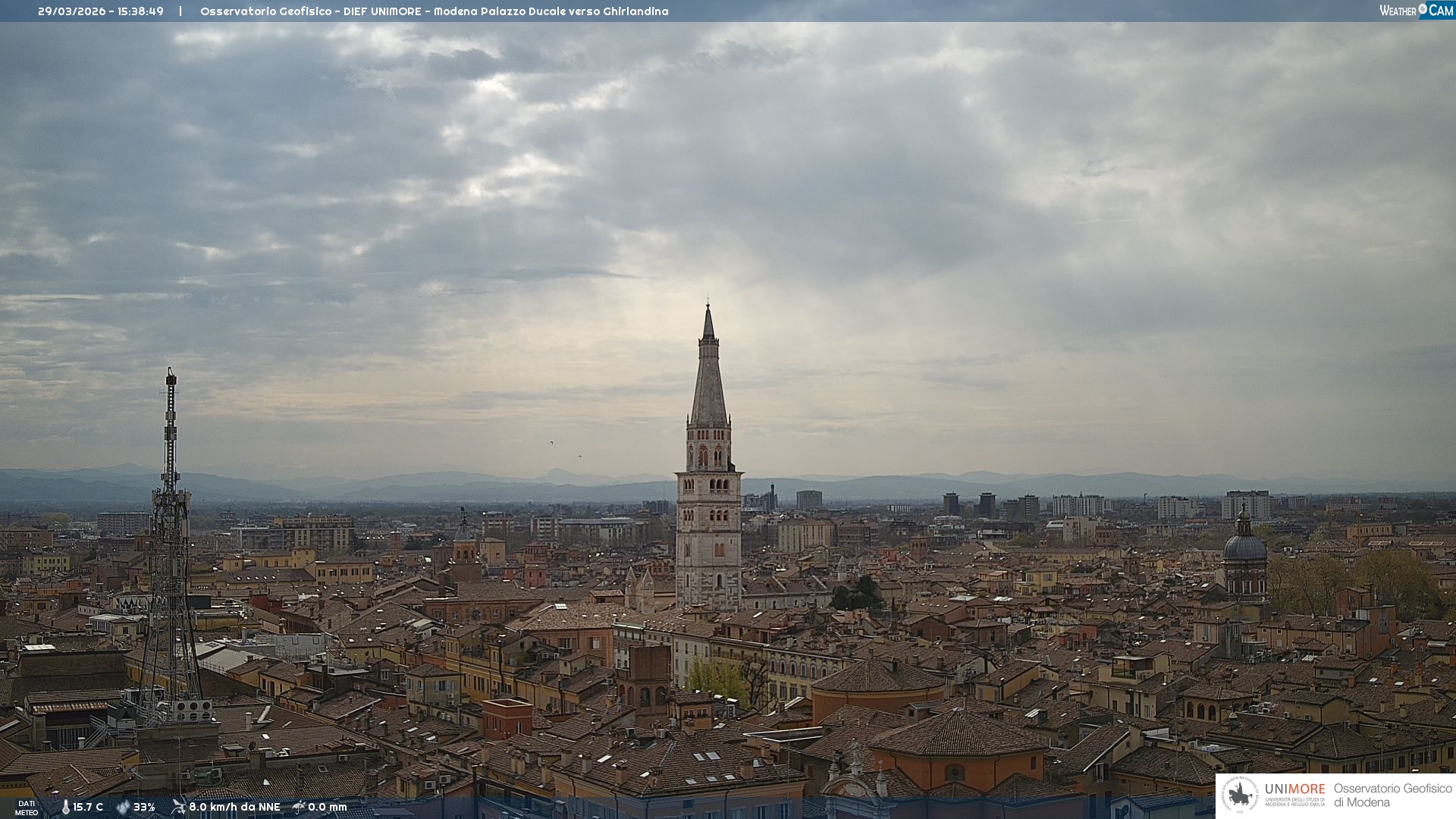
Task: Select the 0.0 mm rainfall reading
Action: (x=327, y=808)
